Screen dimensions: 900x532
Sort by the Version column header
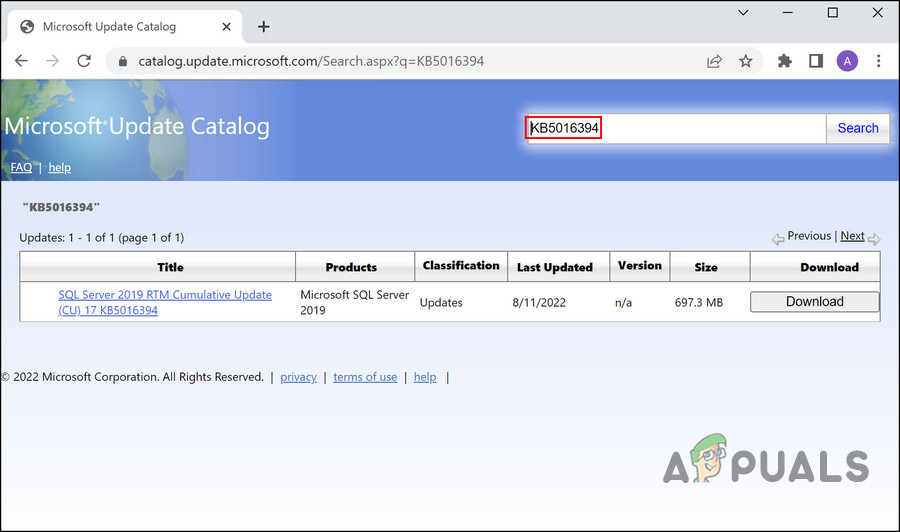click(639, 266)
